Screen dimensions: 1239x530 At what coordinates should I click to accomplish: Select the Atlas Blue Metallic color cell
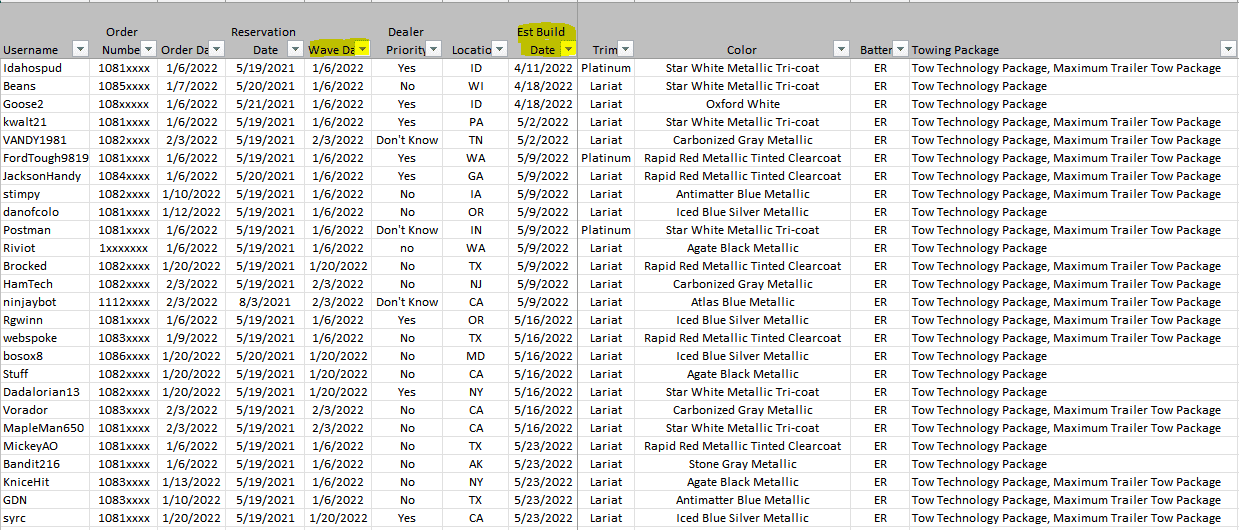pyautogui.click(x=742, y=302)
